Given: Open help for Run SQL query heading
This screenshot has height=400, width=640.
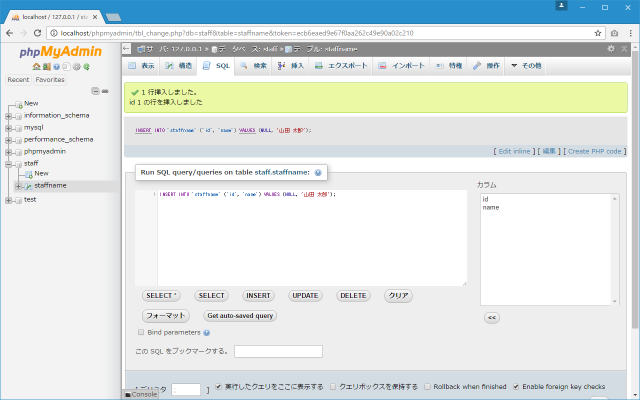Looking at the screenshot, I should [x=318, y=172].
